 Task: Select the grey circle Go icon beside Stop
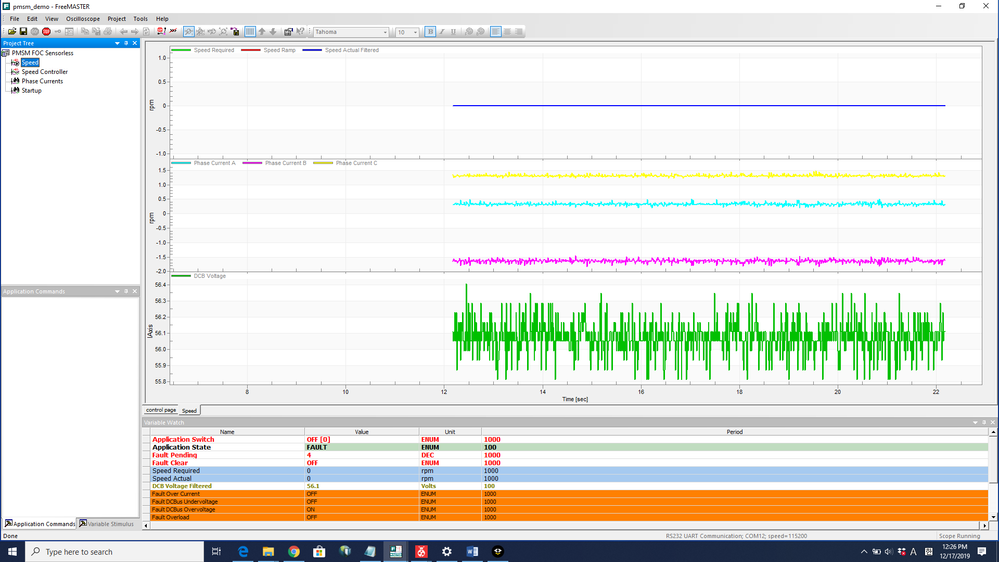point(34,31)
